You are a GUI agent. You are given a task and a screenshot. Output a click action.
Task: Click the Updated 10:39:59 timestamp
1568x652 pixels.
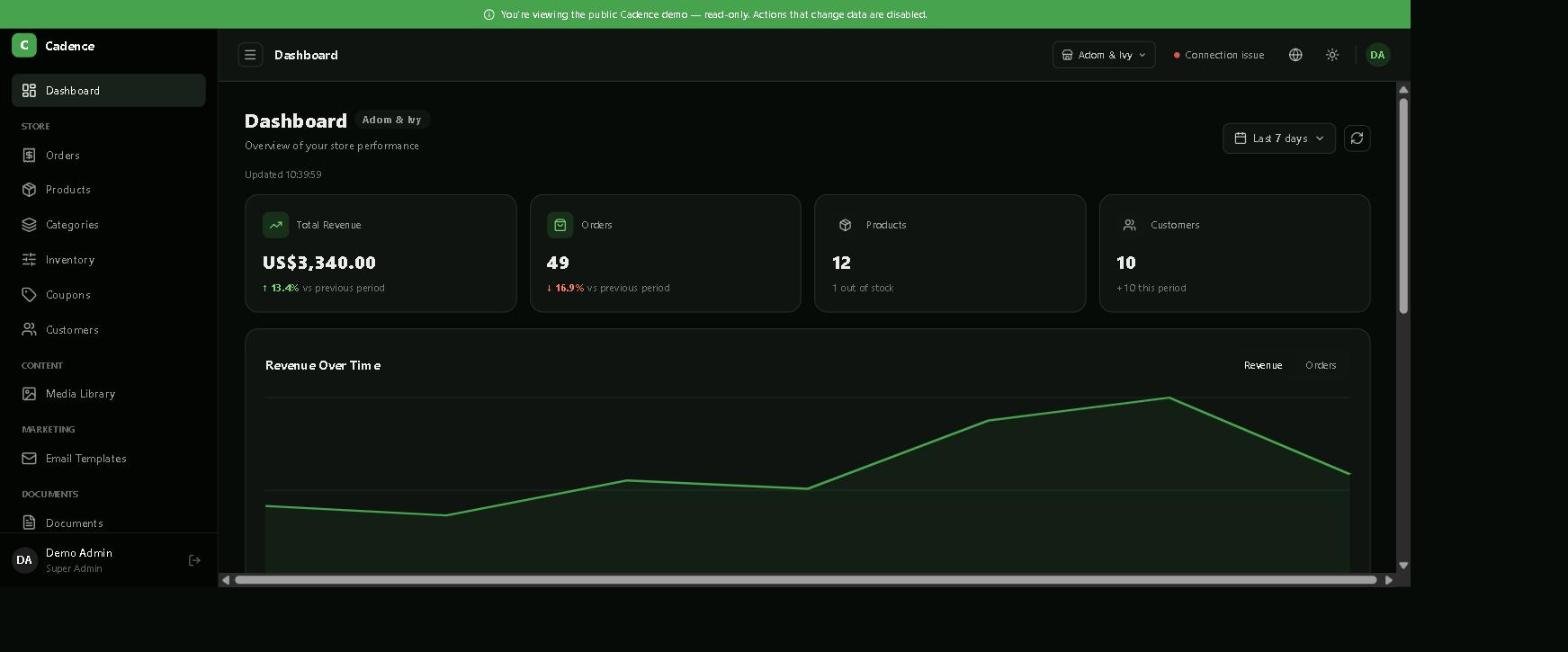click(x=283, y=174)
